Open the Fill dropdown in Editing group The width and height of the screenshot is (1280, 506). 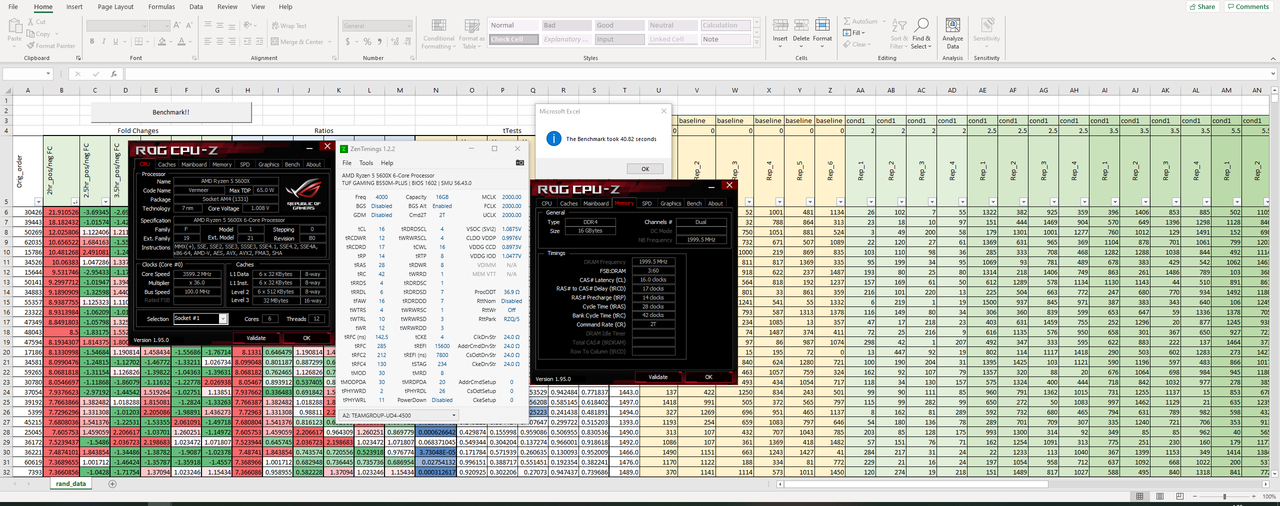click(x=862, y=32)
